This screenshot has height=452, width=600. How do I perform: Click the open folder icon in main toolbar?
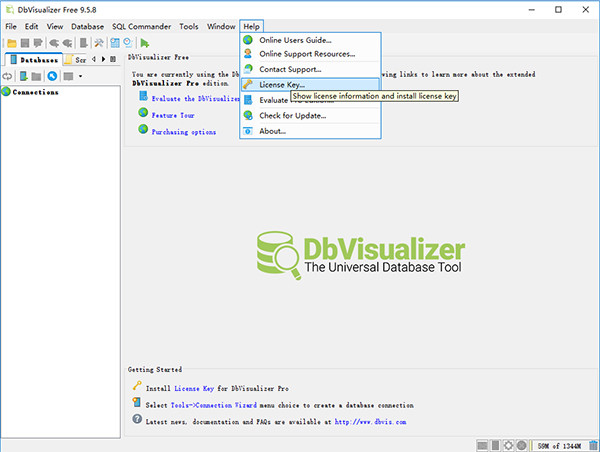pyautogui.click(x=11, y=43)
